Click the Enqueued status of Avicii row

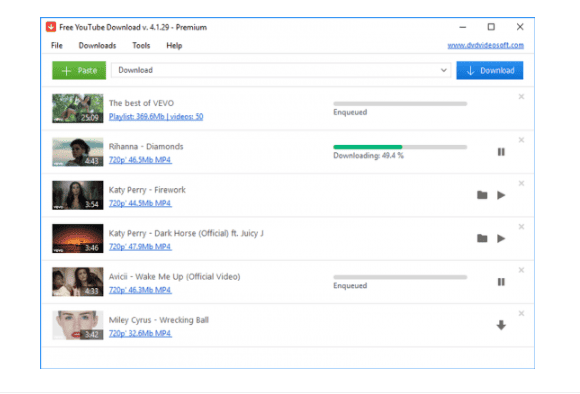[x=350, y=286]
